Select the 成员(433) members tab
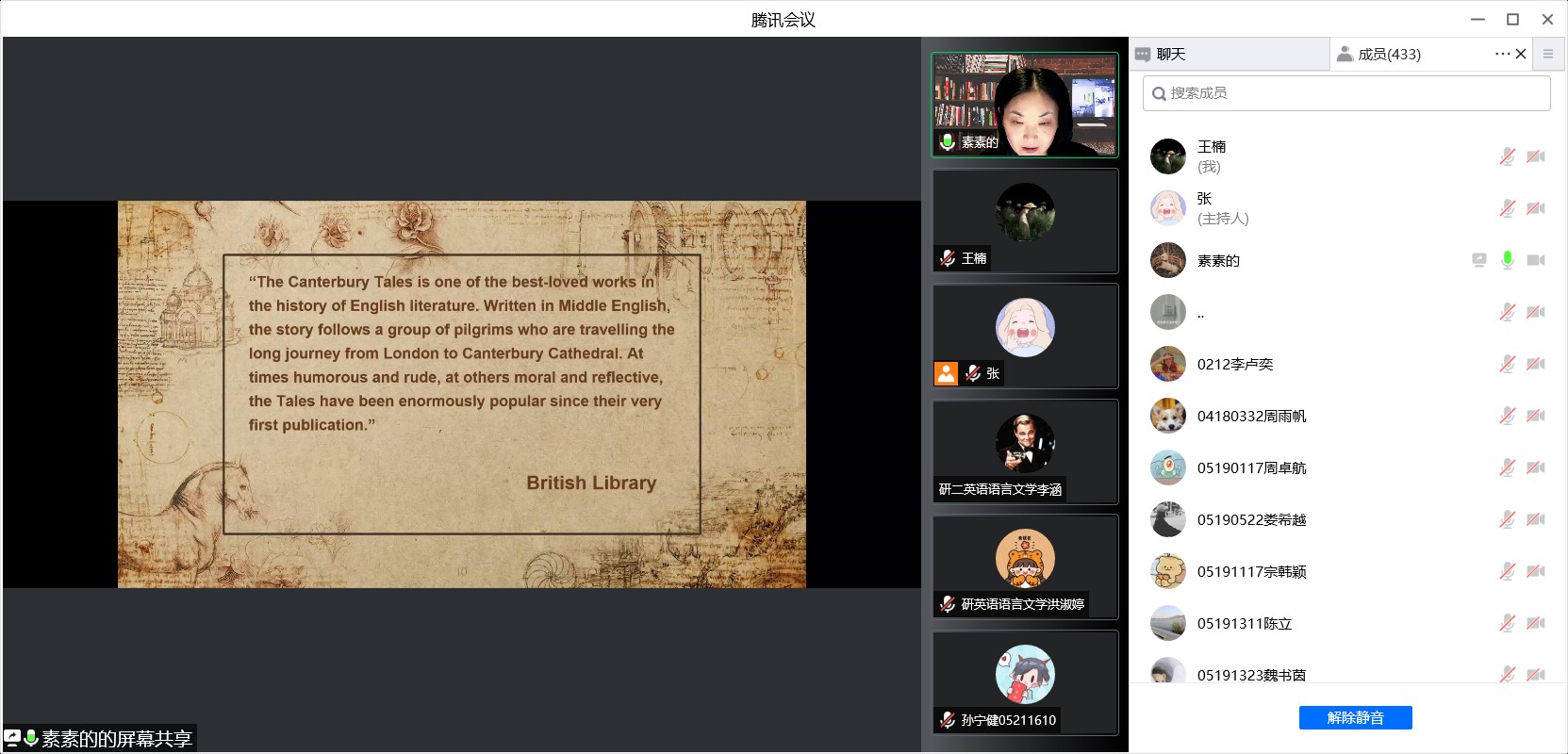 click(x=1389, y=55)
